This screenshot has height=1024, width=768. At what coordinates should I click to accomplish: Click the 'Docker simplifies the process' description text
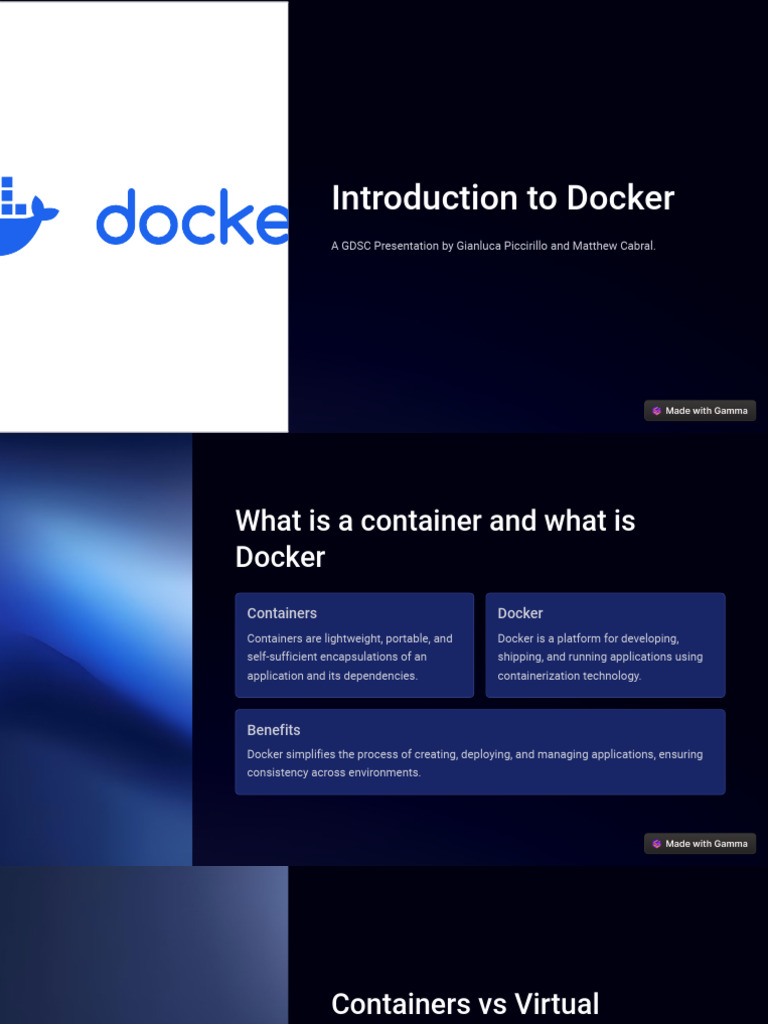pyautogui.click(x=475, y=763)
